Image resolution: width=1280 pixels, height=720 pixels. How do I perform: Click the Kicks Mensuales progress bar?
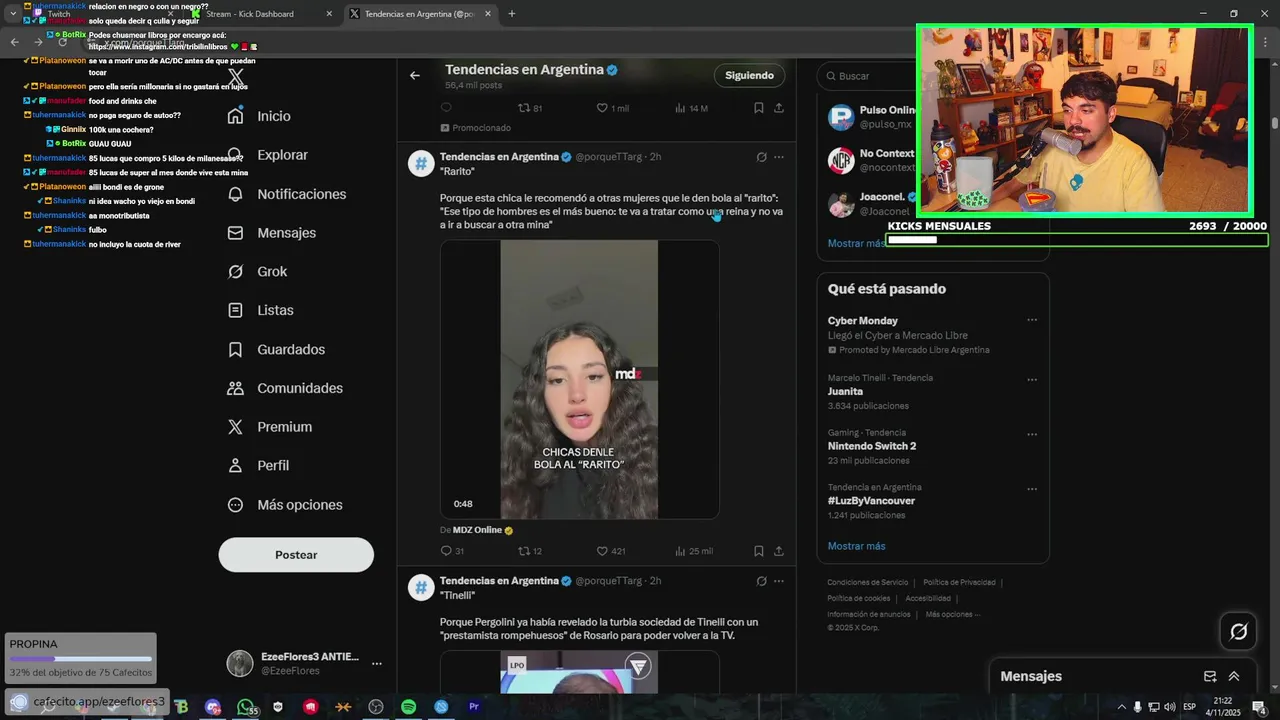(1077, 240)
